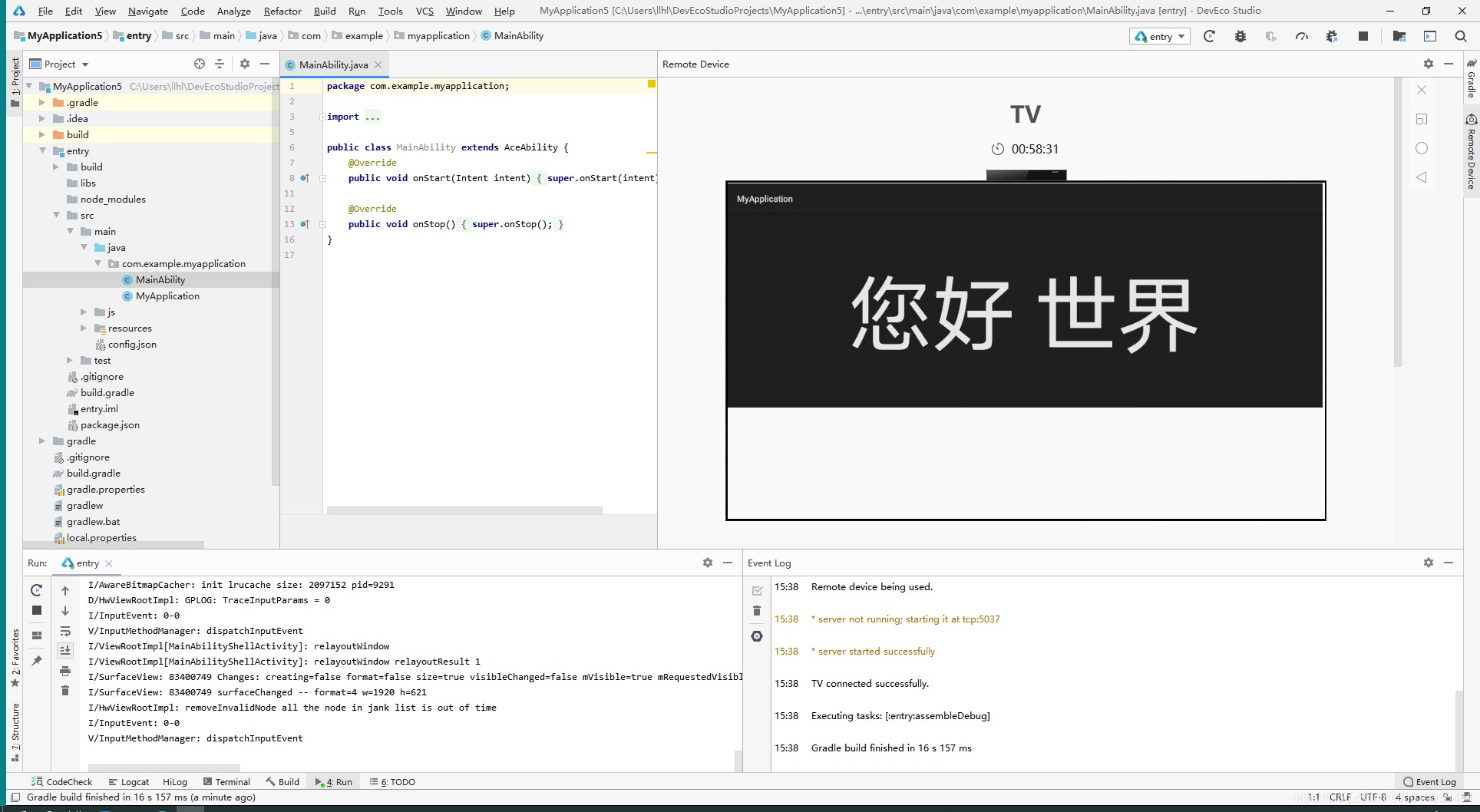Open Project panel settings gear
Screen dimensions: 1480x812
[x=245, y=64]
